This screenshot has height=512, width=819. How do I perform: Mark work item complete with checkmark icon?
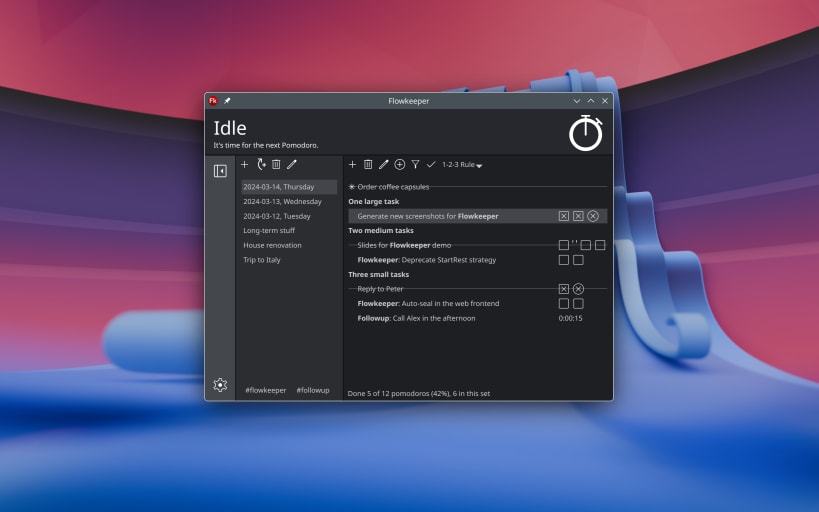coord(431,165)
